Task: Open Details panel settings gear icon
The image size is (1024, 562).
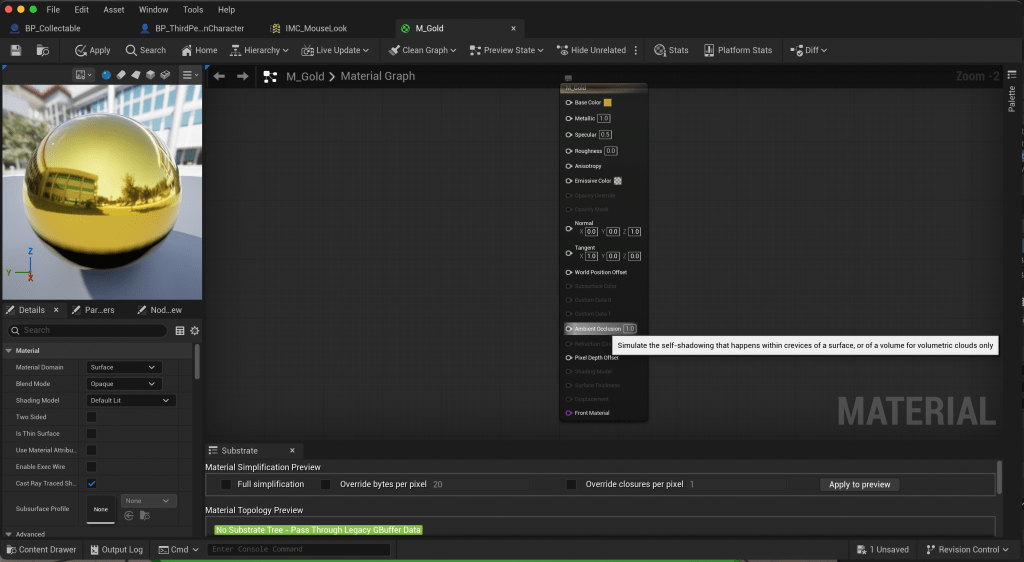Action: click(x=195, y=330)
